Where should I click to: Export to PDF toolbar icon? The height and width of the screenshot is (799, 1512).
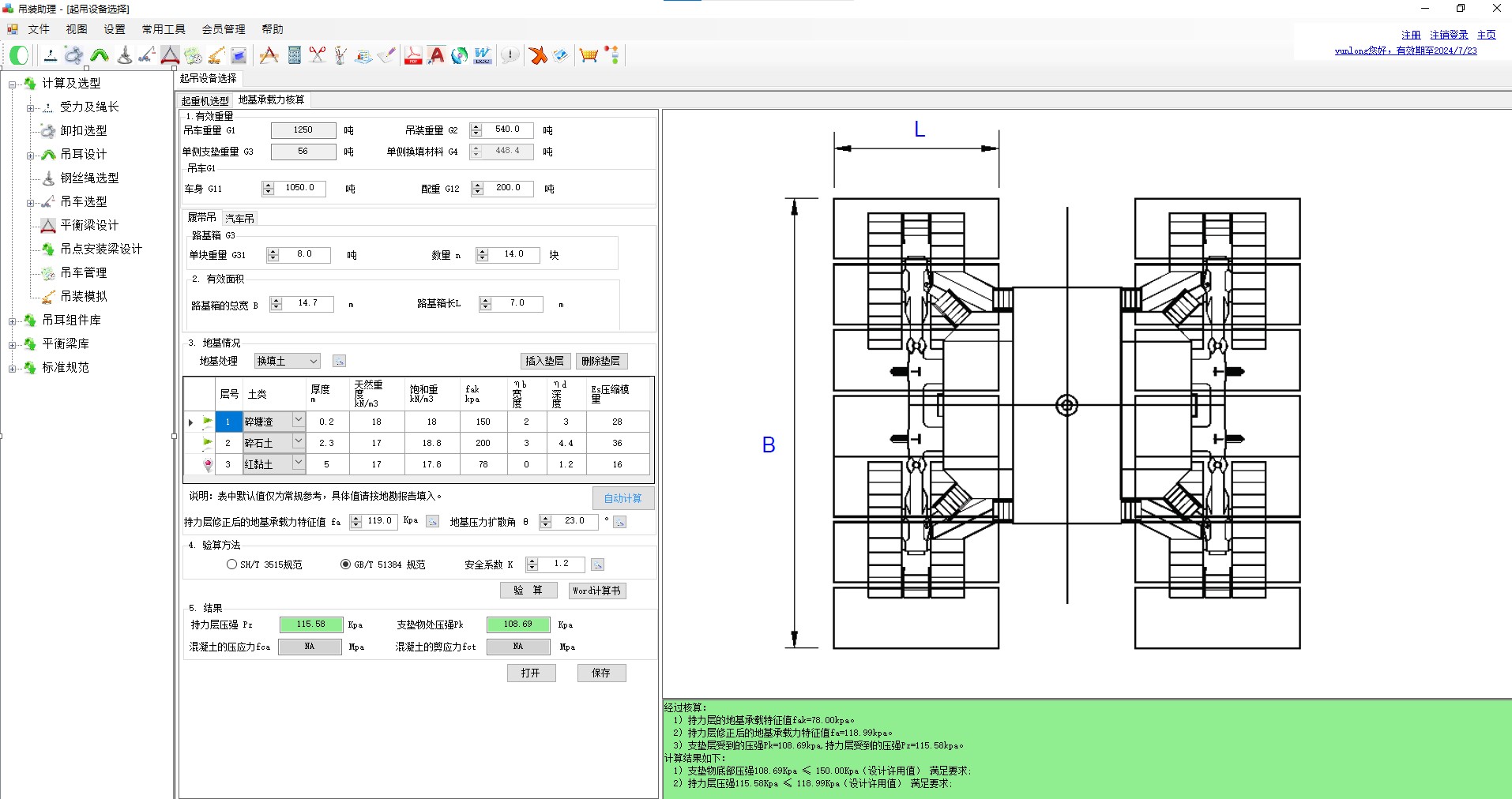412,55
